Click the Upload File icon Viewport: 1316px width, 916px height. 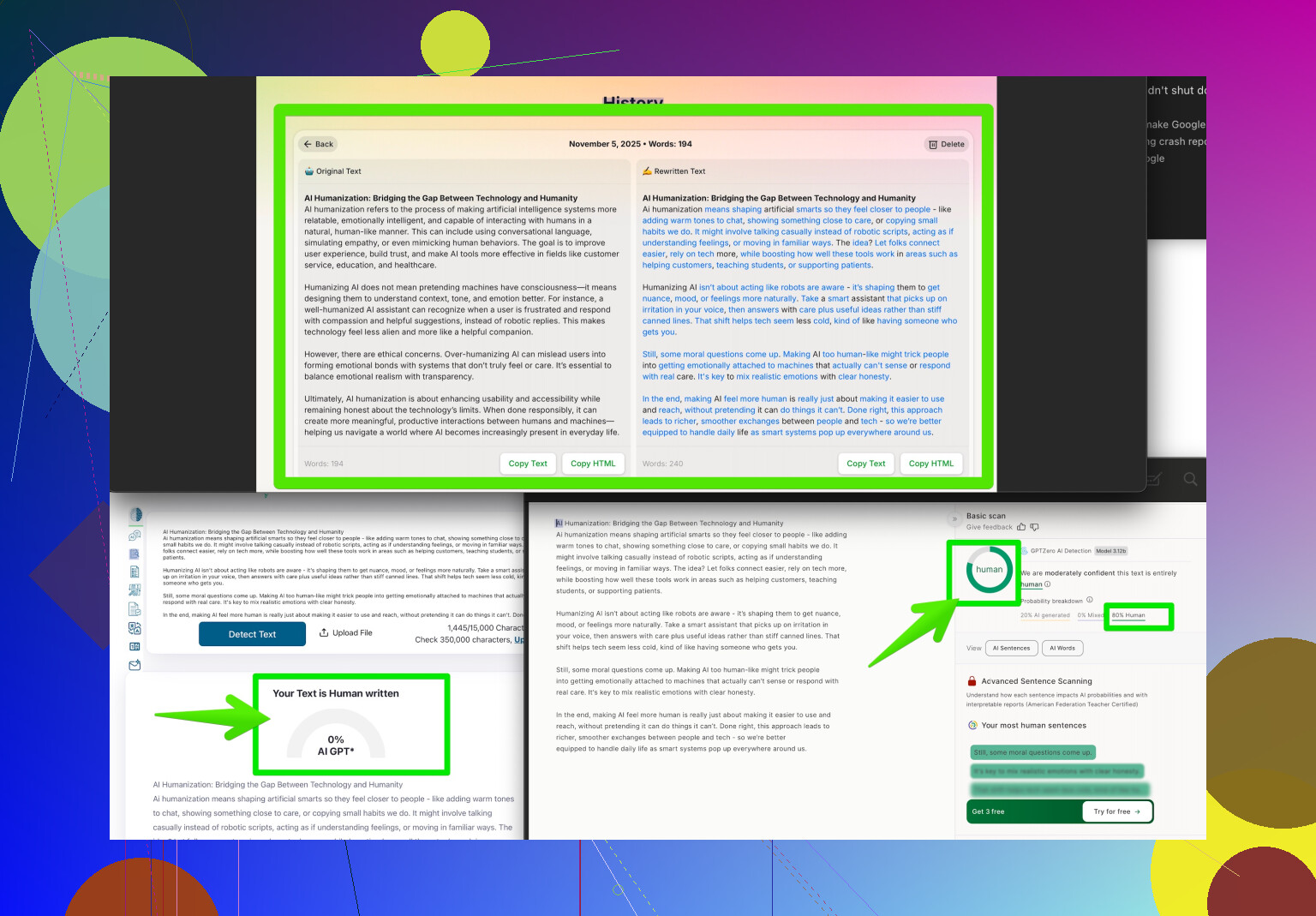click(x=324, y=633)
